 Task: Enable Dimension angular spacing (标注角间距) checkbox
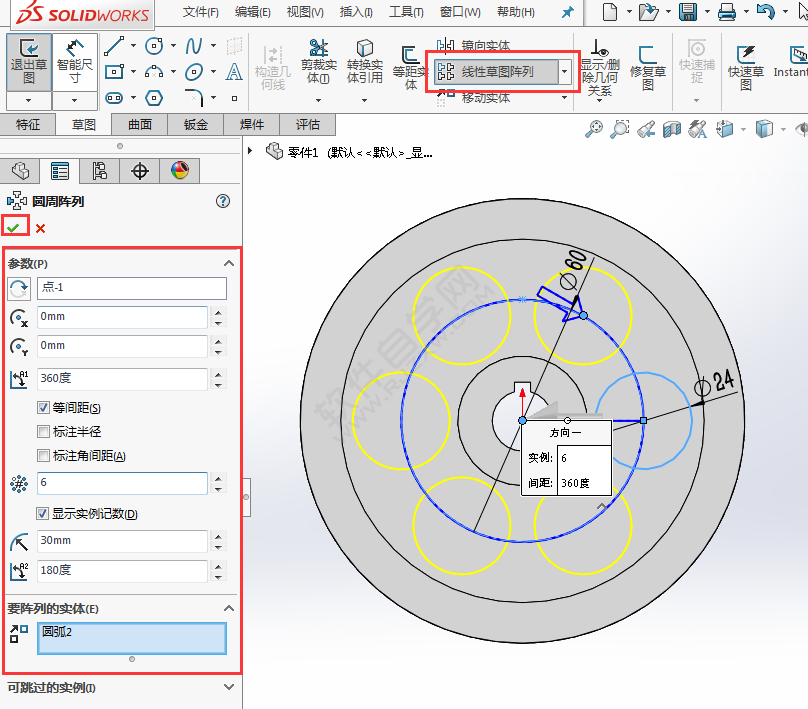tap(43, 455)
